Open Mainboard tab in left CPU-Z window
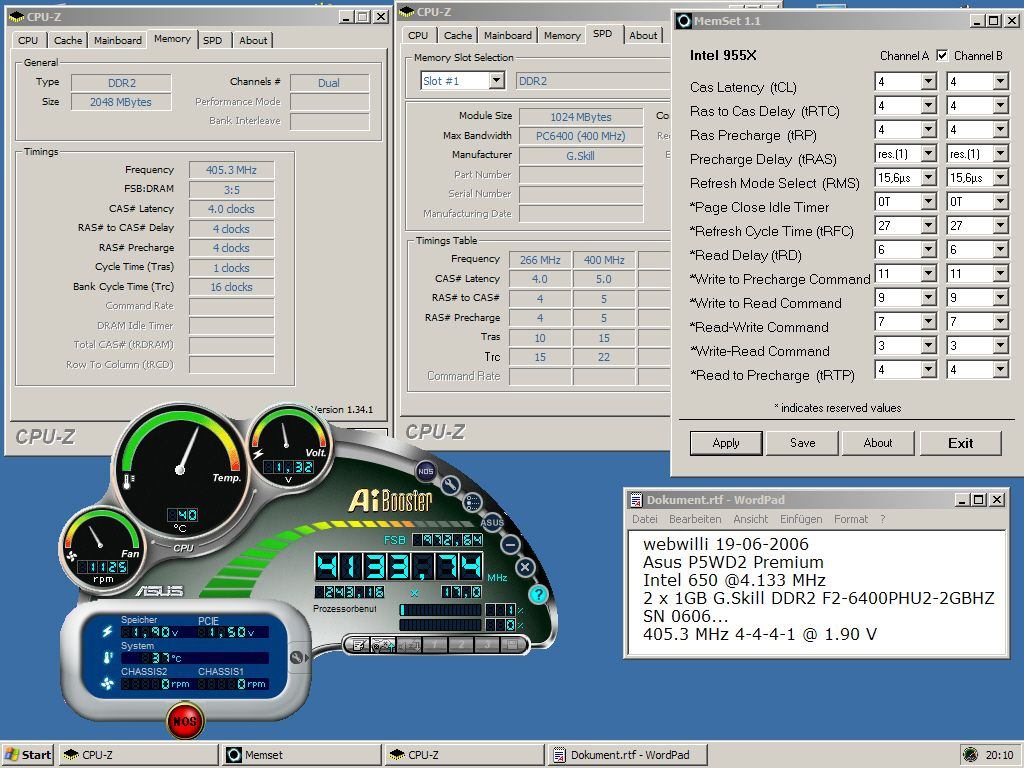 (118, 40)
